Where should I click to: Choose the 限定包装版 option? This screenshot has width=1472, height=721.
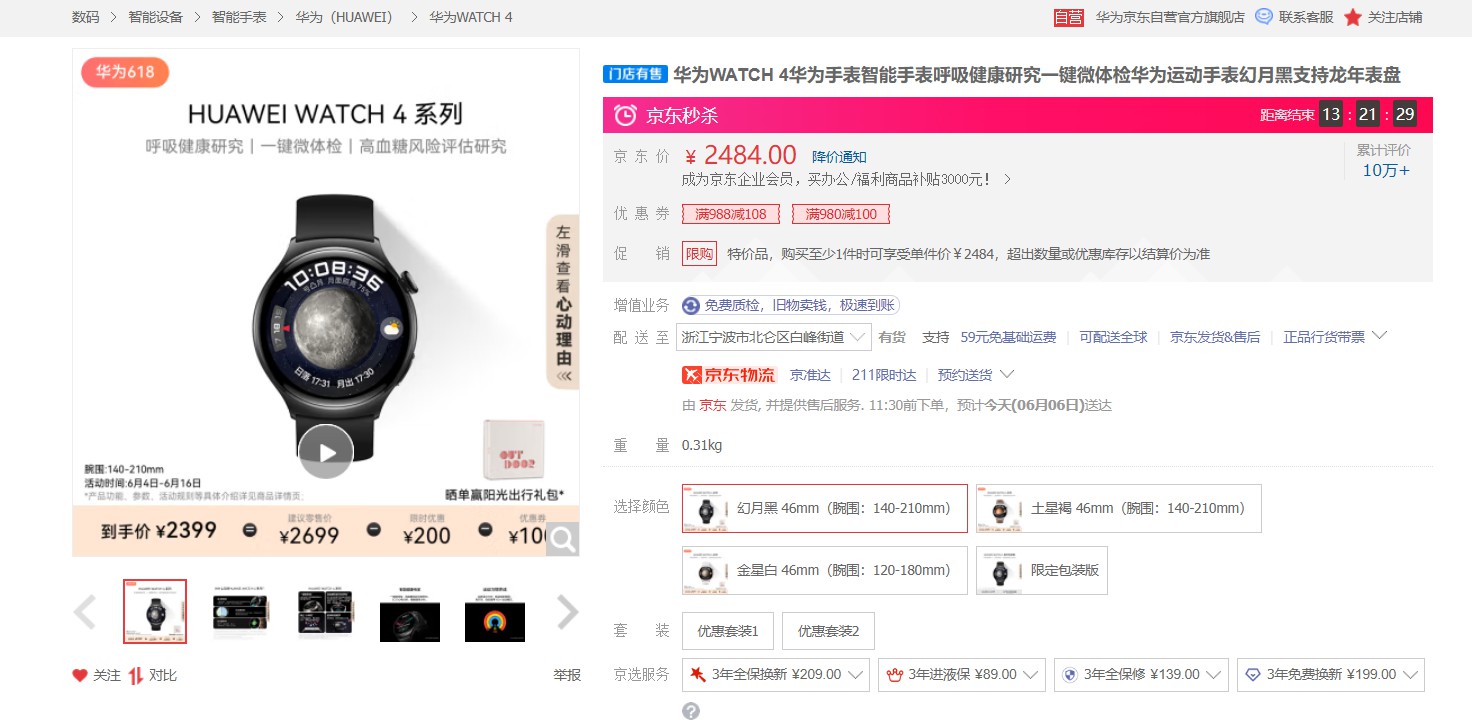click(x=1042, y=570)
